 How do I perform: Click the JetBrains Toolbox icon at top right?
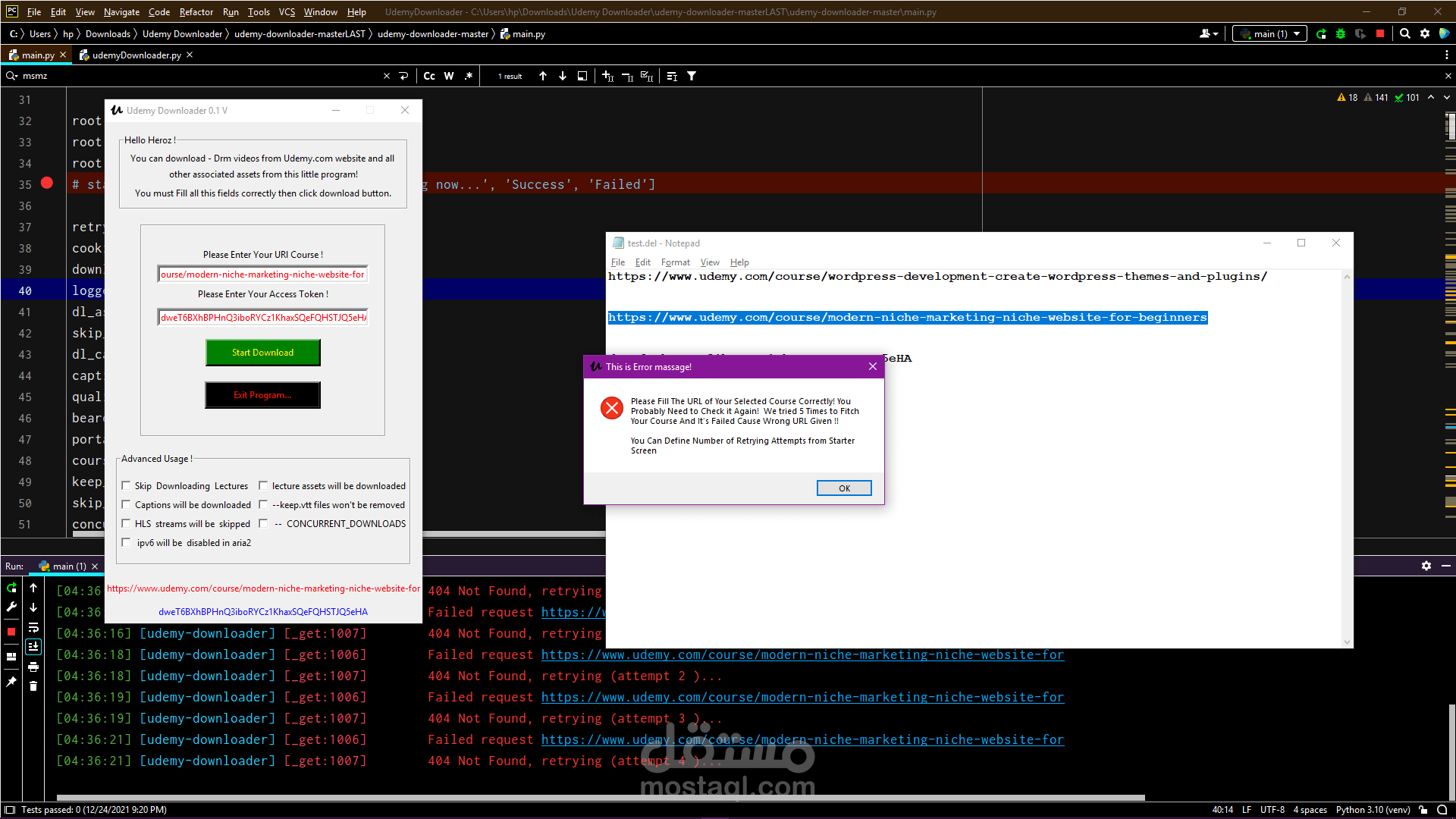pyautogui.click(x=1445, y=34)
